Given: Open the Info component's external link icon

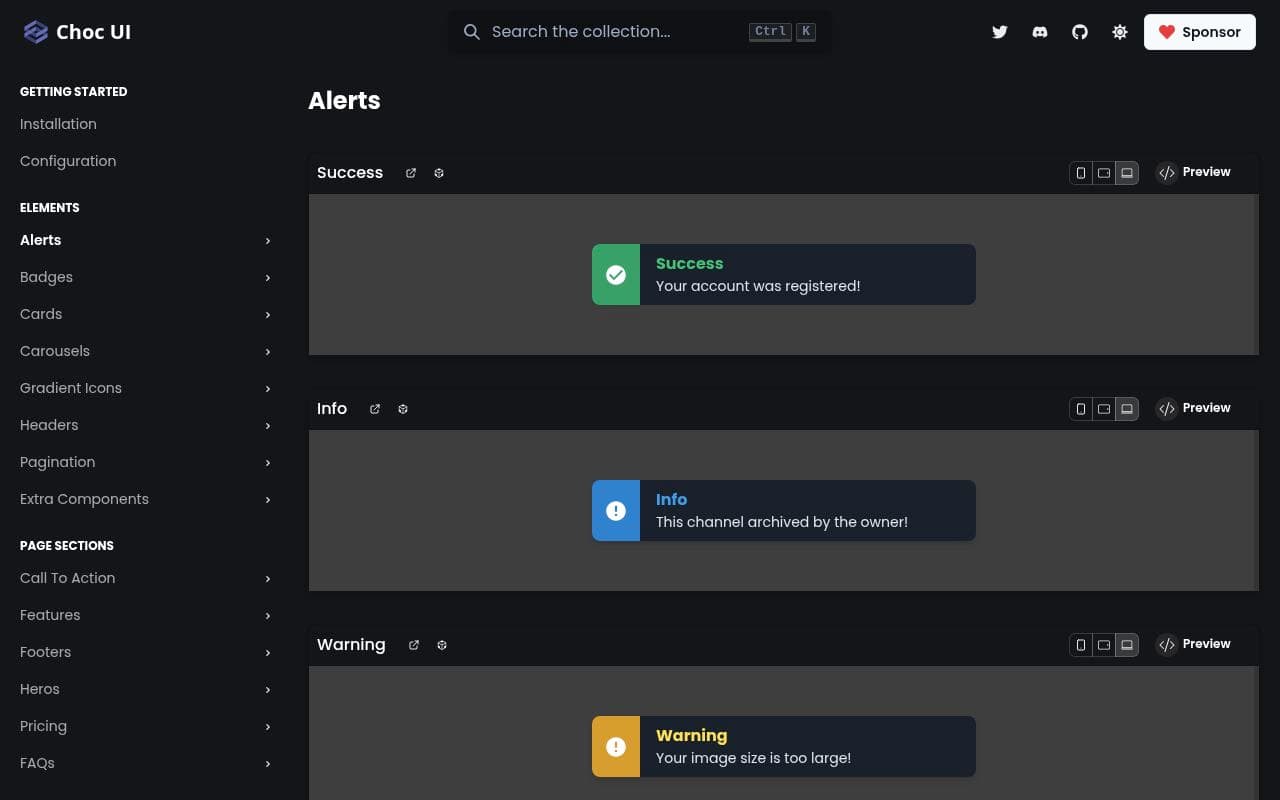Looking at the screenshot, I should pos(375,408).
